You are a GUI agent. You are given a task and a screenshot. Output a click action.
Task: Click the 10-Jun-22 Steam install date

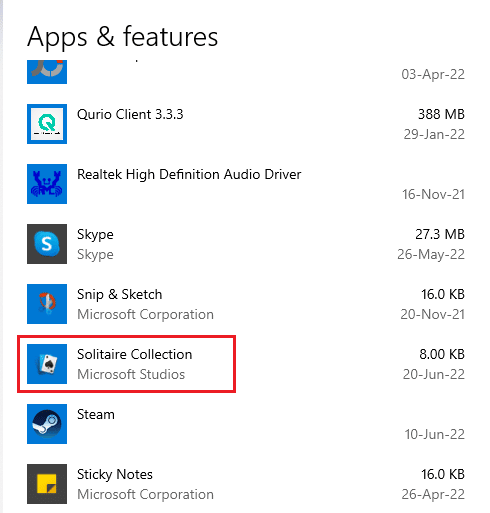(435, 434)
